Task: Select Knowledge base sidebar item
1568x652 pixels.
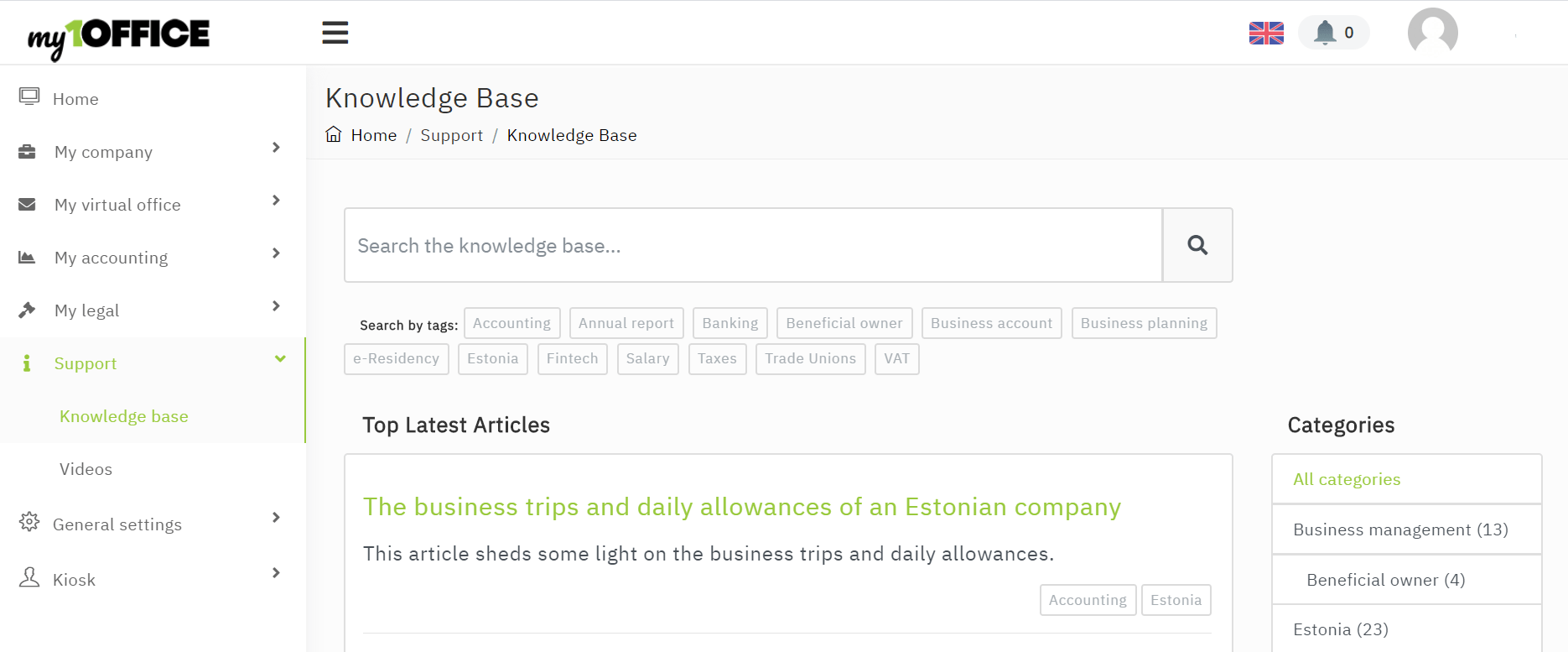Action: 123,416
